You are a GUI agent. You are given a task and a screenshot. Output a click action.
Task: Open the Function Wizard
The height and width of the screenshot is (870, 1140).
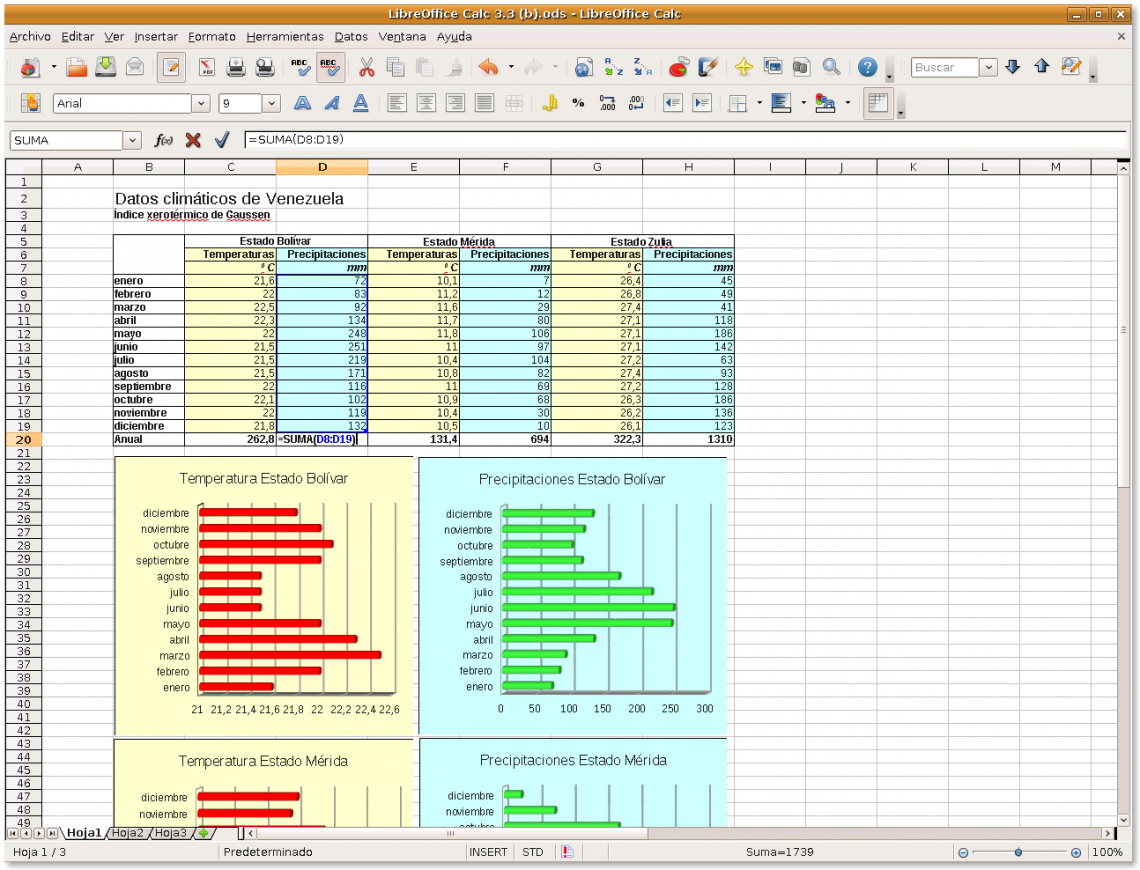point(163,140)
